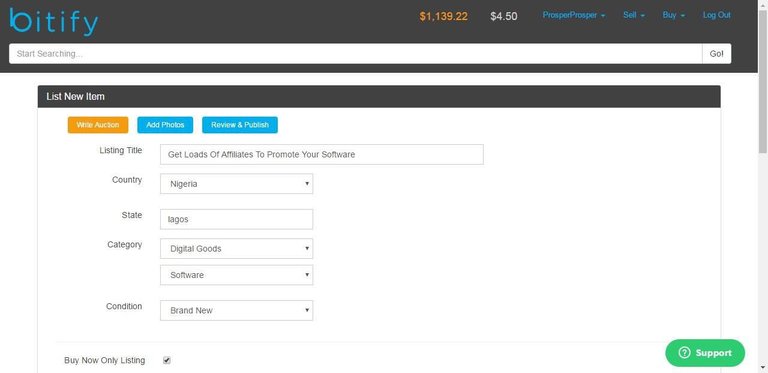Image resolution: width=768 pixels, height=373 pixels.
Task: Click the State field containing lagos
Action: [237, 219]
